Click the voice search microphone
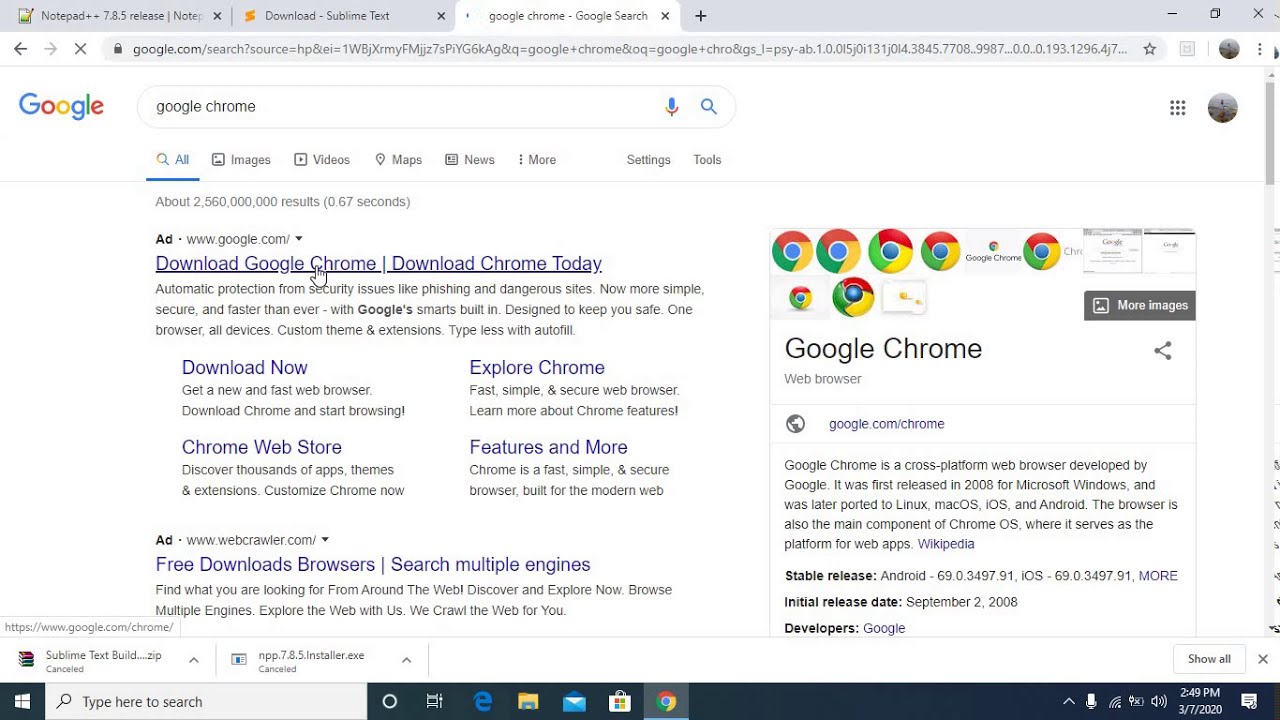Viewport: 1280px width, 720px height. (x=671, y=106)
